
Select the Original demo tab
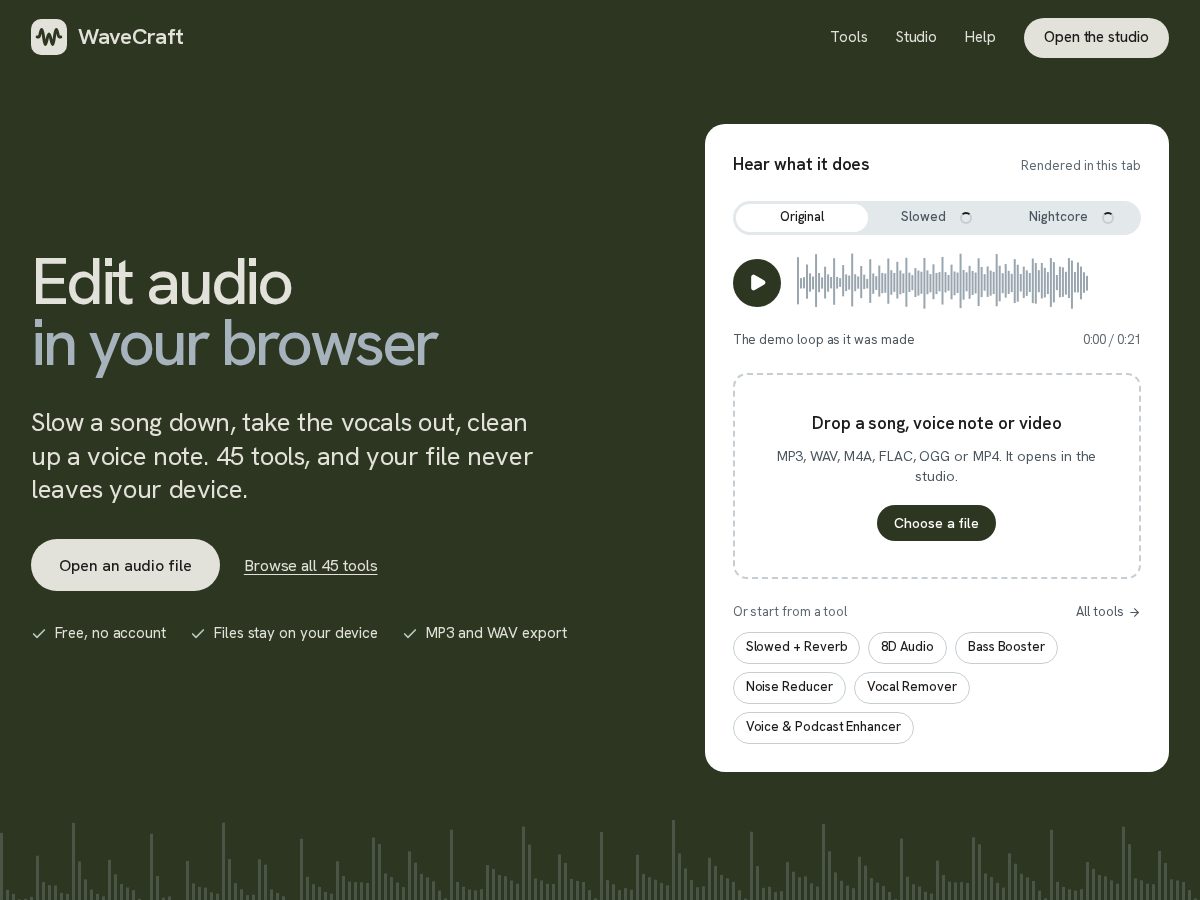(802, 218)
